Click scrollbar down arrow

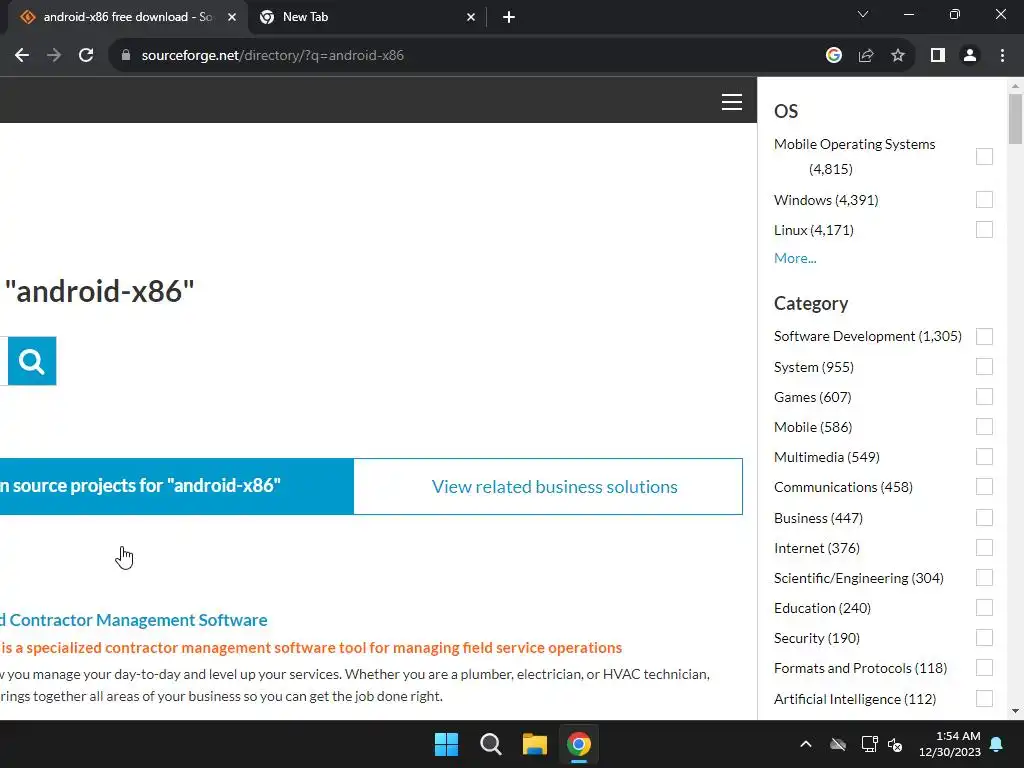pyautogui.click(x=1015, y=711)
